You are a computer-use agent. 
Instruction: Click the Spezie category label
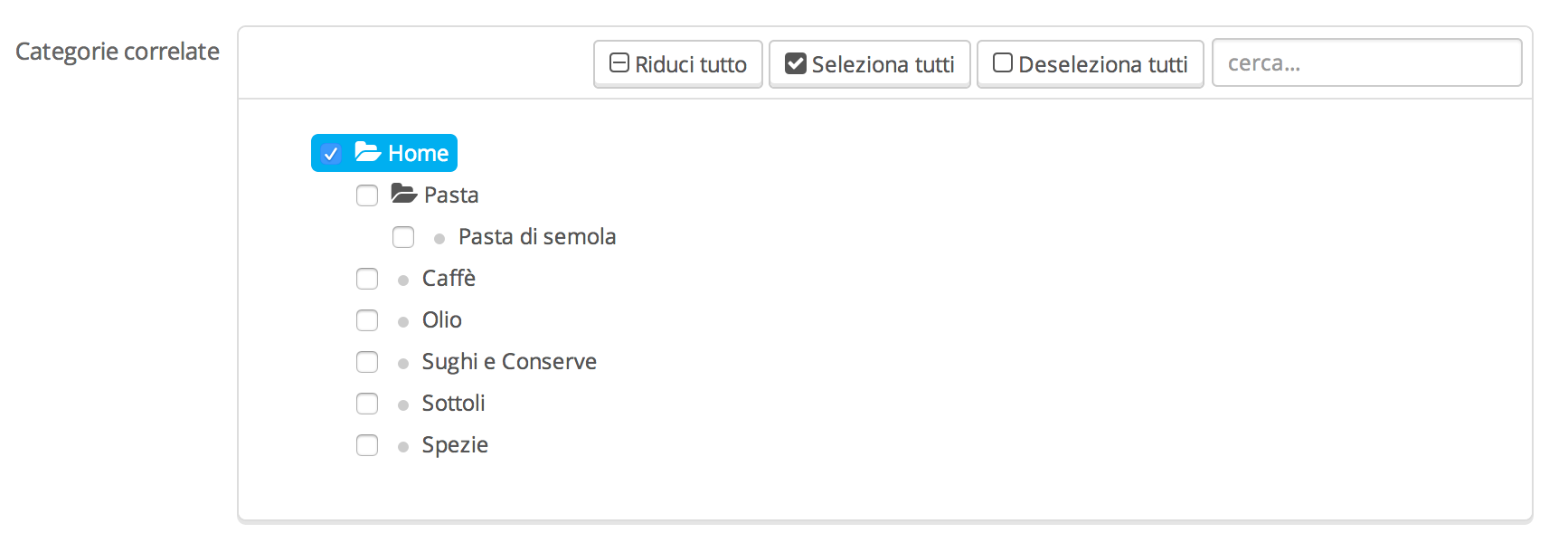click(x=455, y=445)
